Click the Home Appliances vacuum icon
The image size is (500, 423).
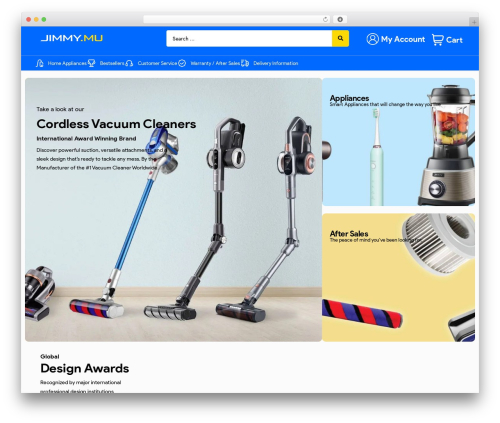pos(40,63)
